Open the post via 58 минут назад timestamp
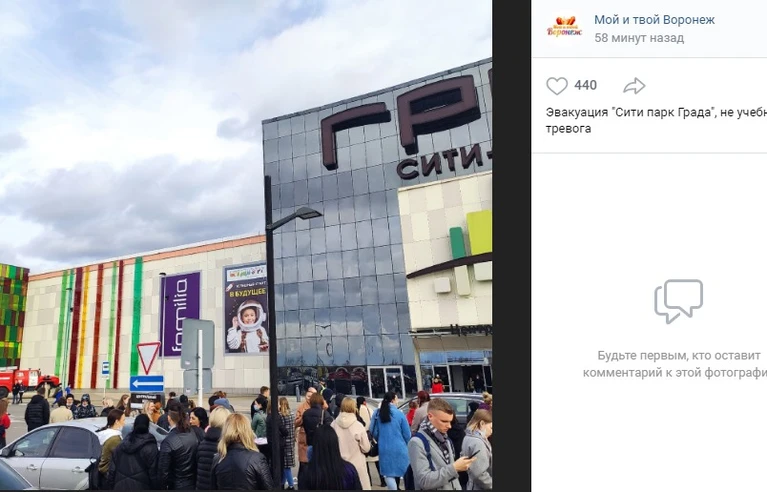This screenshot has height=492, width=767. pos(639,38)
